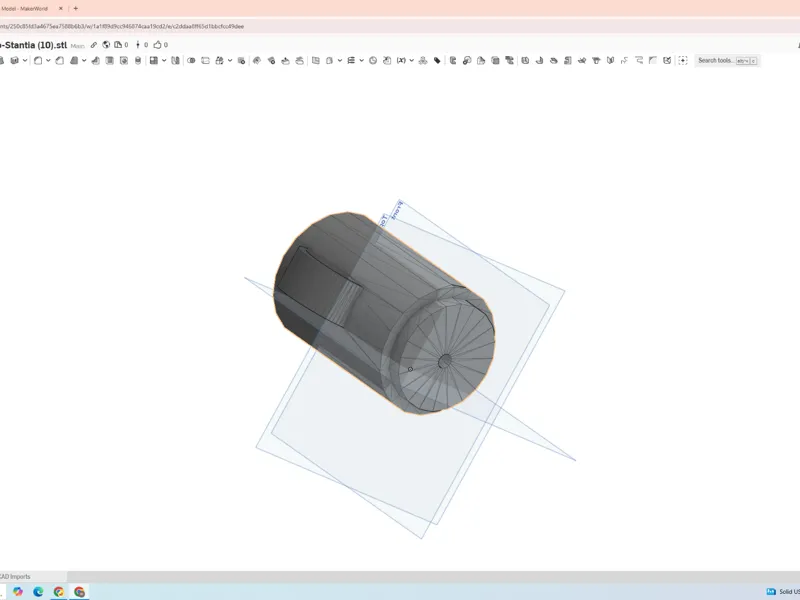Select the Modify fillet tool icon
The height and width of the screenshot is (600, 800).
[x=257, y=60]
